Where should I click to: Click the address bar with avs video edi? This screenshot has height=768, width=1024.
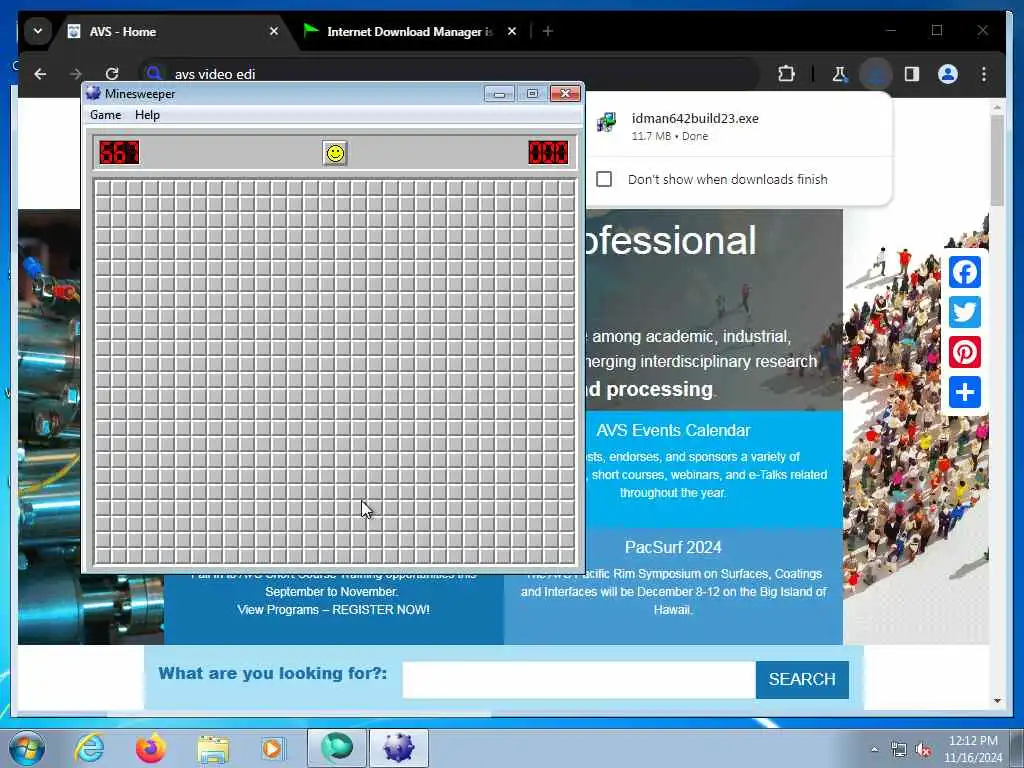pyautogui.click(x=449, y=74)
